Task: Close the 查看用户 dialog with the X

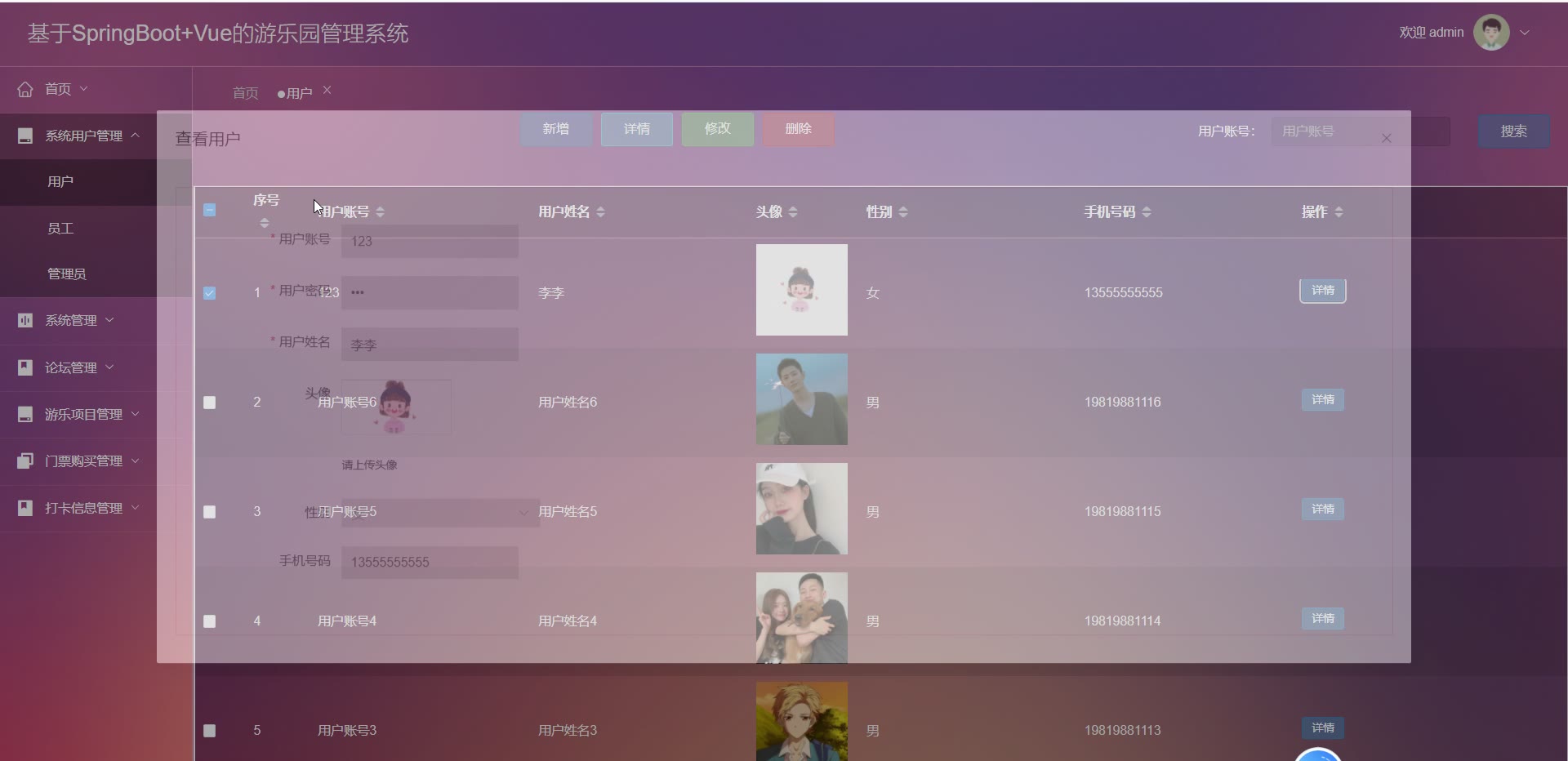Action: click(x=1386, y=138)
